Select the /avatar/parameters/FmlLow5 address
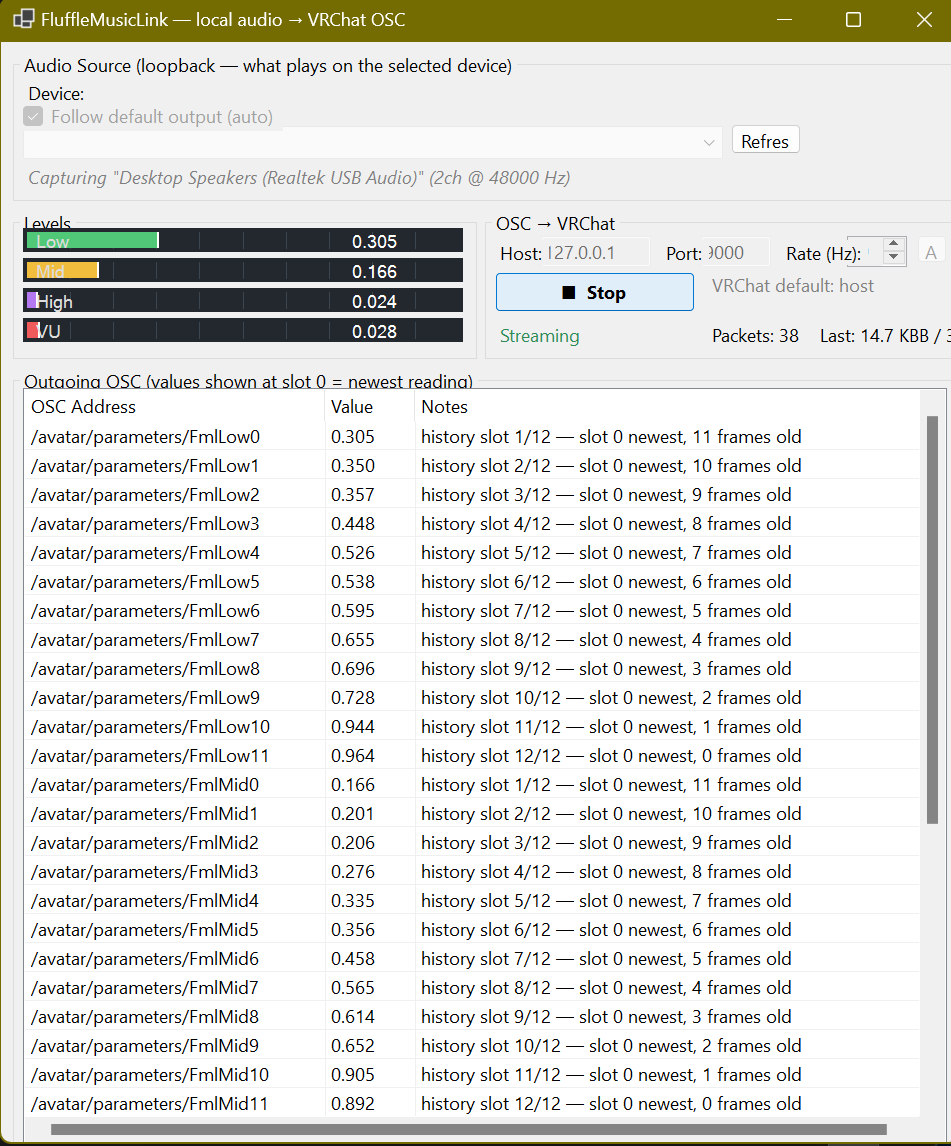Viewport: 951px width, 1146px height. (145, 582)
